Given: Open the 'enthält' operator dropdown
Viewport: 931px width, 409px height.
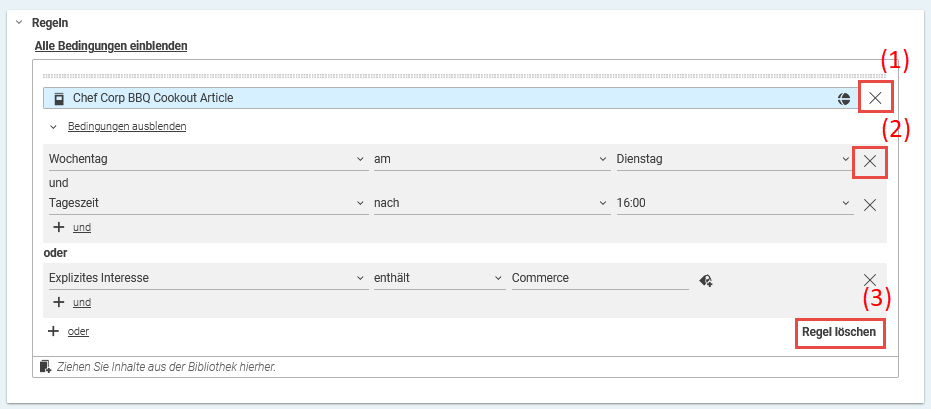Looking at the screenshot, I should coord(438,279).
